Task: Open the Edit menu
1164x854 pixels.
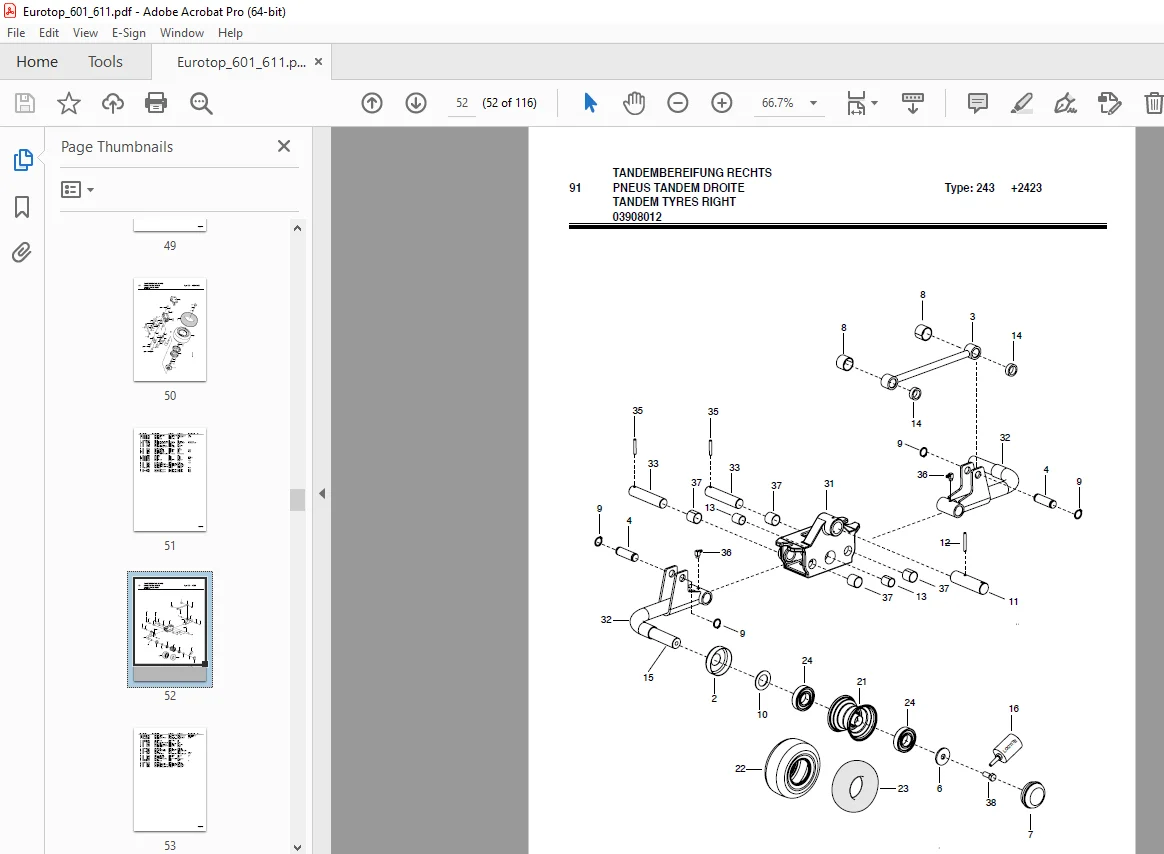Action: [x=49, y=33]
